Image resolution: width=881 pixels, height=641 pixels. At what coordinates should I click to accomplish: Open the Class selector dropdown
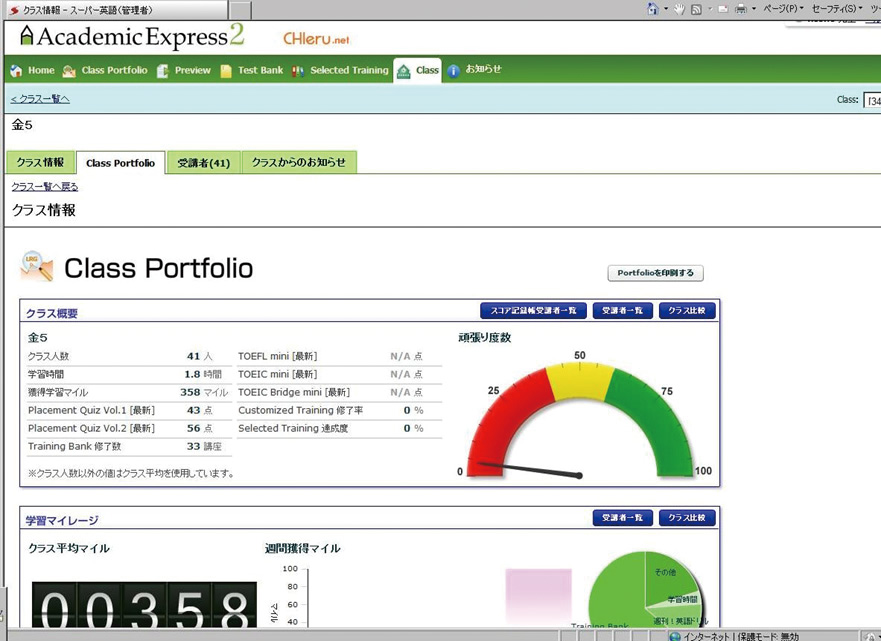[871, 100]
